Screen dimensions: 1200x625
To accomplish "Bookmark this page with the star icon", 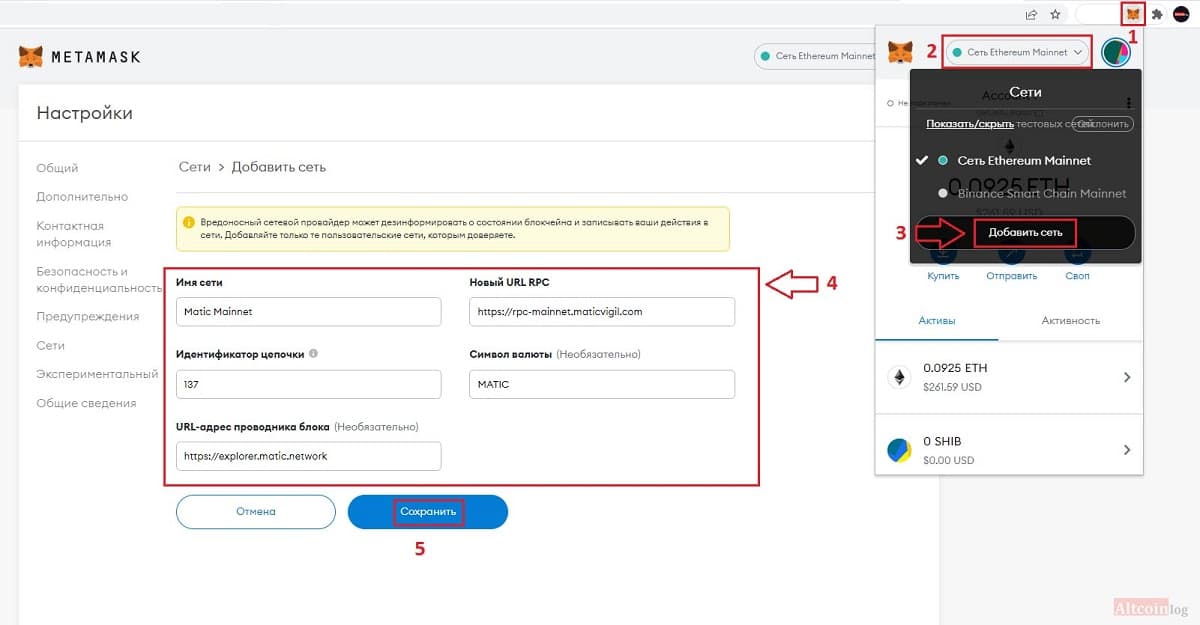I will click(x=1055, y=15).
